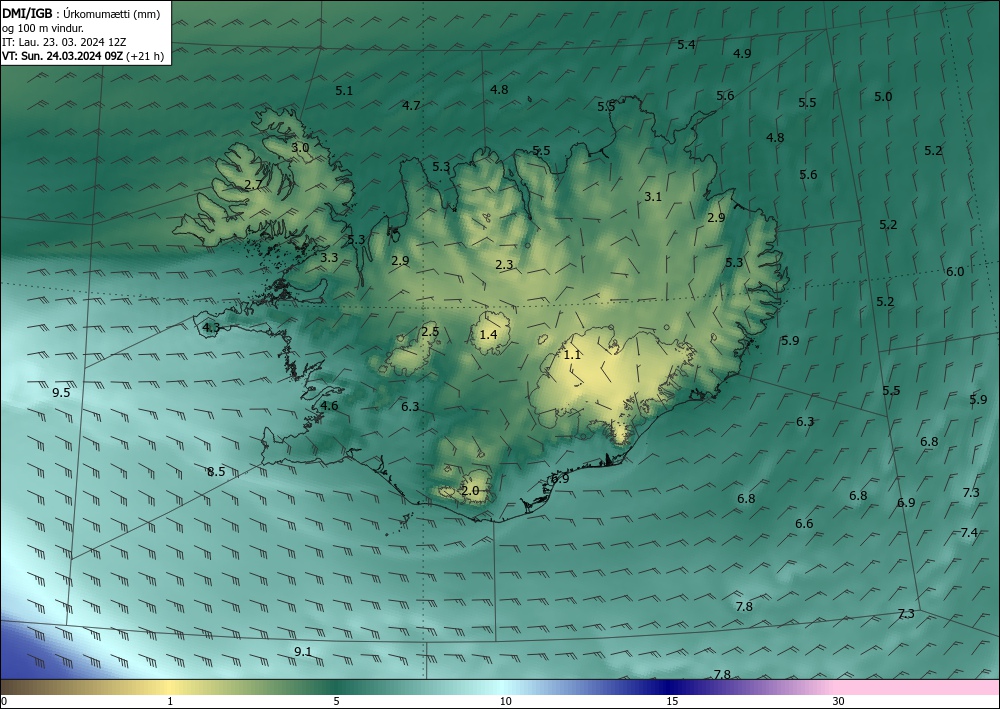Select the 4.3 value on the western peninsula tip
Viewport: 1000px width, 709px height.
pos(211,328)
